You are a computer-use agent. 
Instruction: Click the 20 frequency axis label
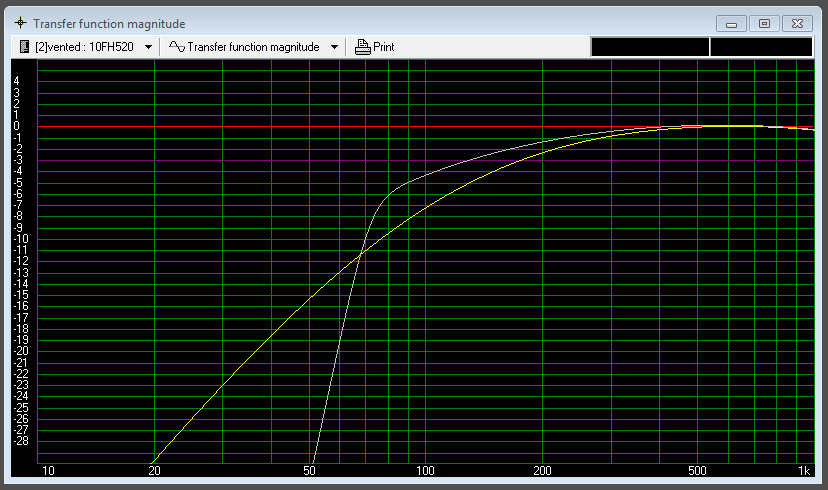click(x=154, y=470)
